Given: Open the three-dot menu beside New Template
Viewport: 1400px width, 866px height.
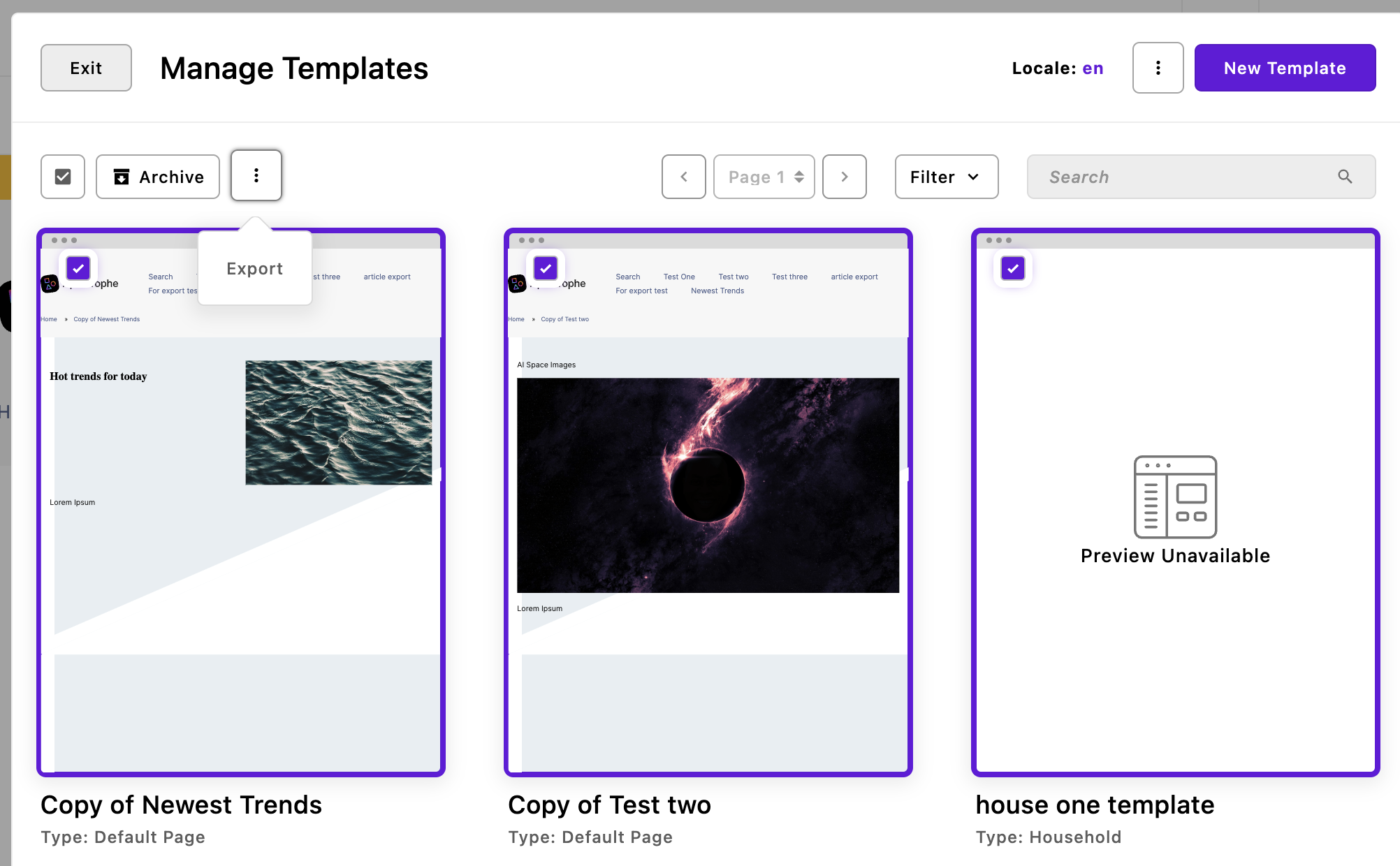Looking at the screenshot, I should point(1158,68).
